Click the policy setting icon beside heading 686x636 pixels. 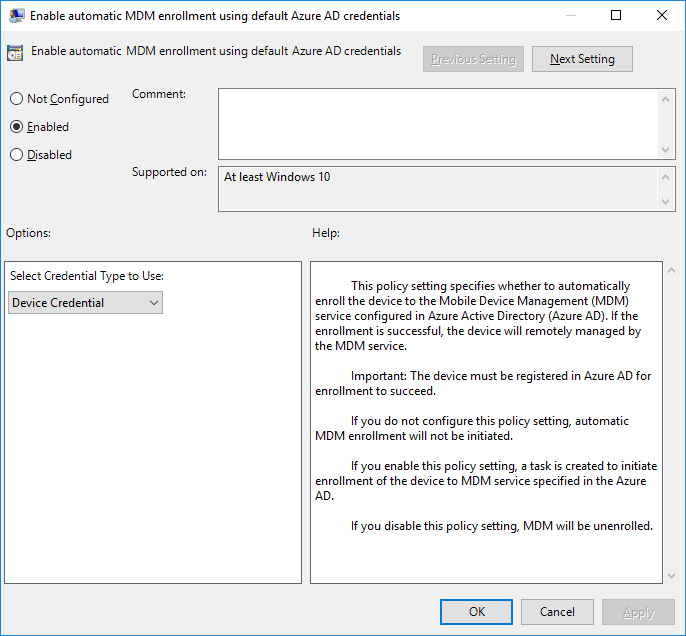(15, 53)
